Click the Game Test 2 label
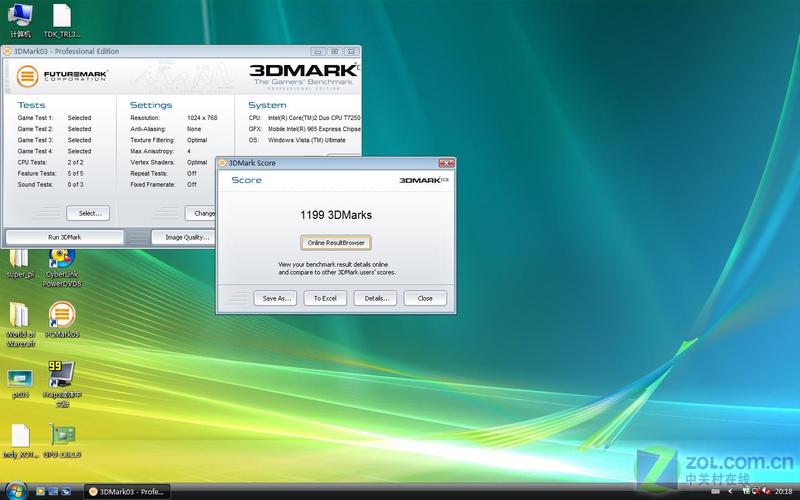Screen dimensions: 800x500 click(x=35, y=129)
